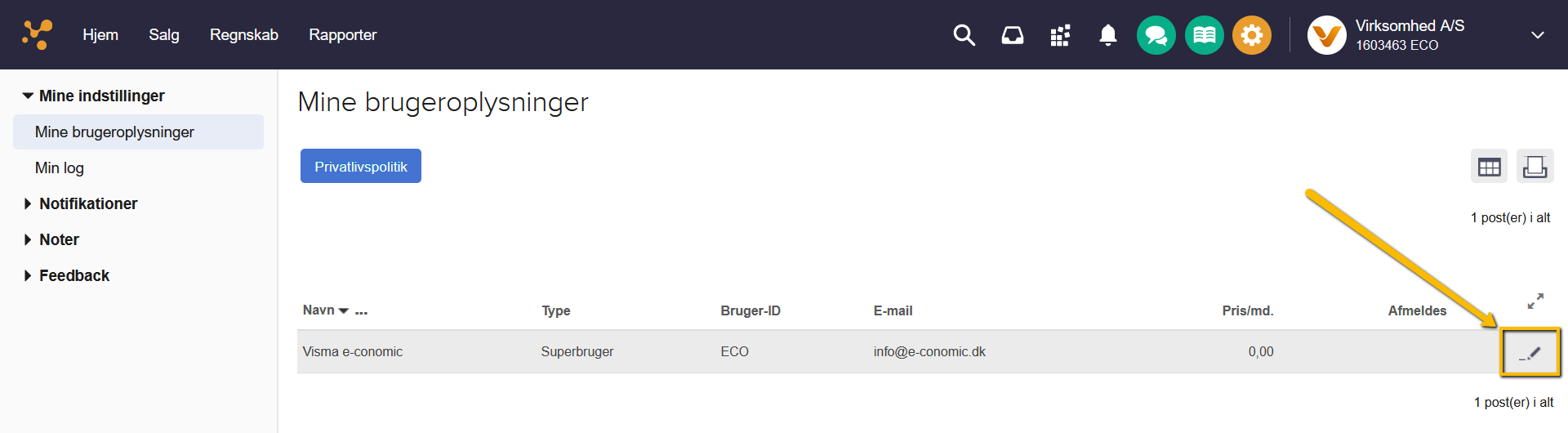Expand the Notifikationer section
Viewport: 1568px width, 433px height.
[80, 203]
